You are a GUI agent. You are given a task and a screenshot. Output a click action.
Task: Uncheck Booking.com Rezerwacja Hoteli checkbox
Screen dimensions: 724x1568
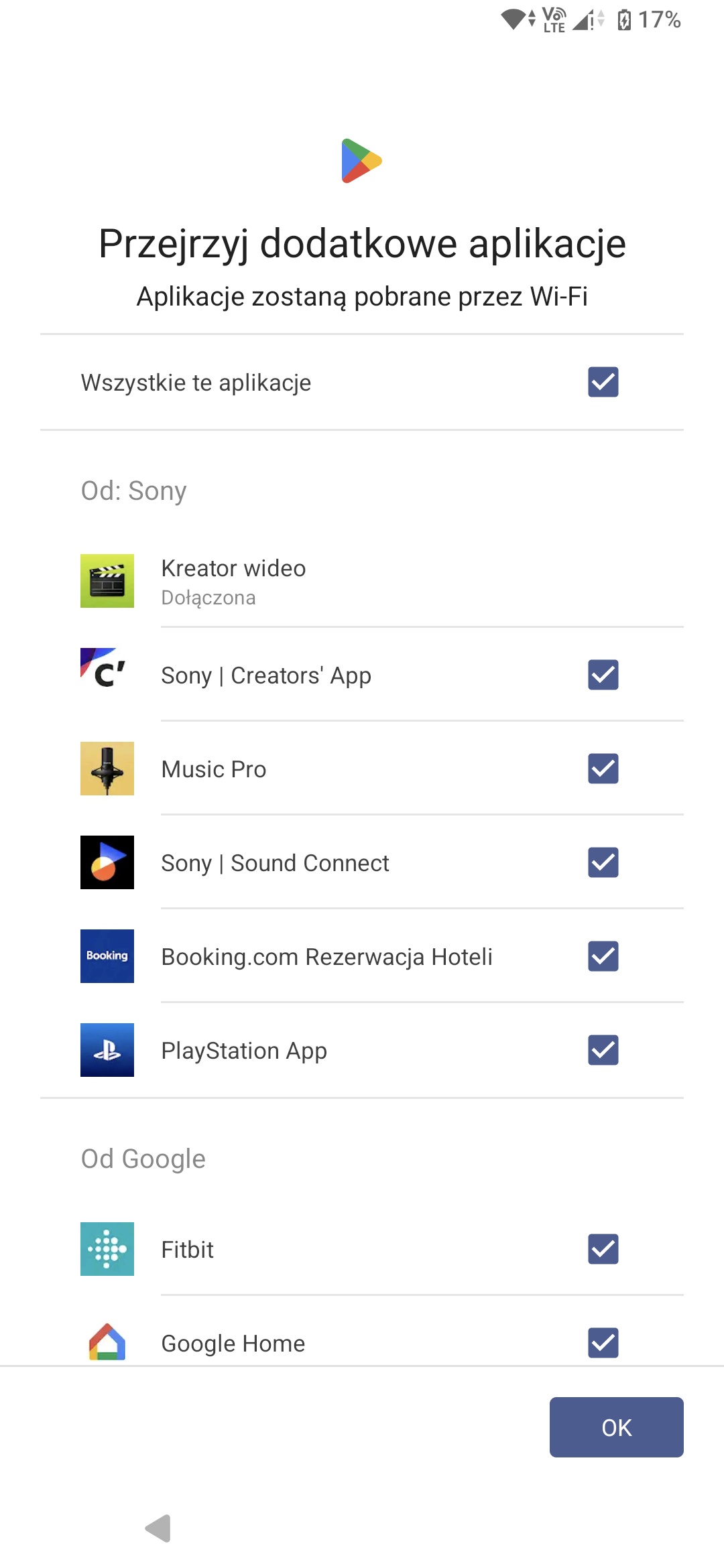click(x=603, y=956)
